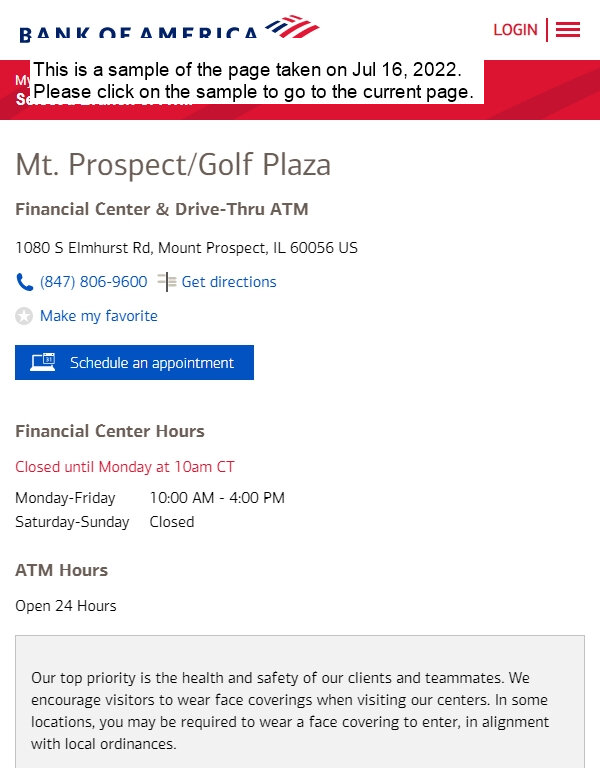Select the branch street address text
The image size is (600, 768).
(x=187, y=248)
